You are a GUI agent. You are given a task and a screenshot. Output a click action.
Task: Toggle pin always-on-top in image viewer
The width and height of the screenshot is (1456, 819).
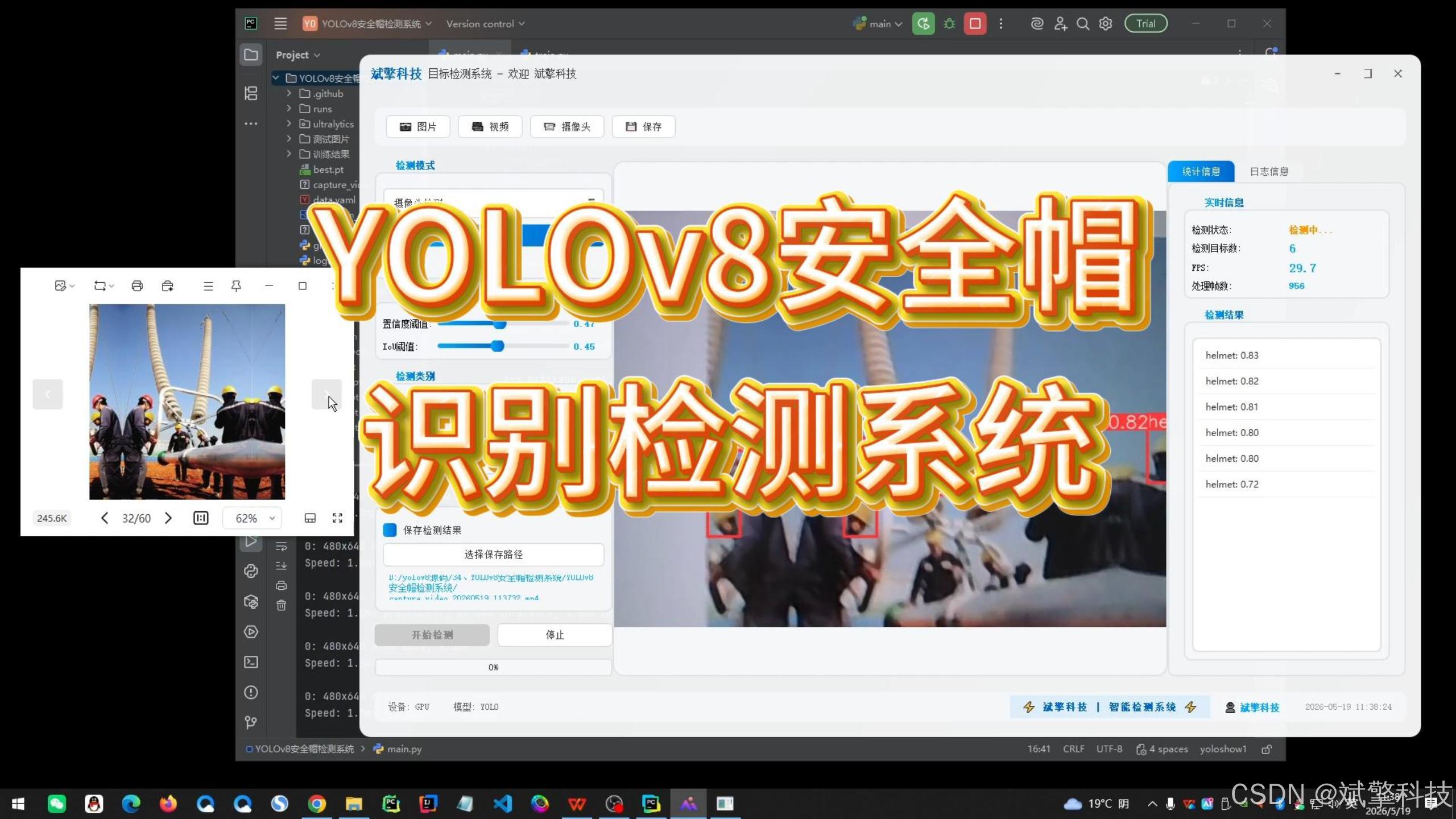click(236, 286)
